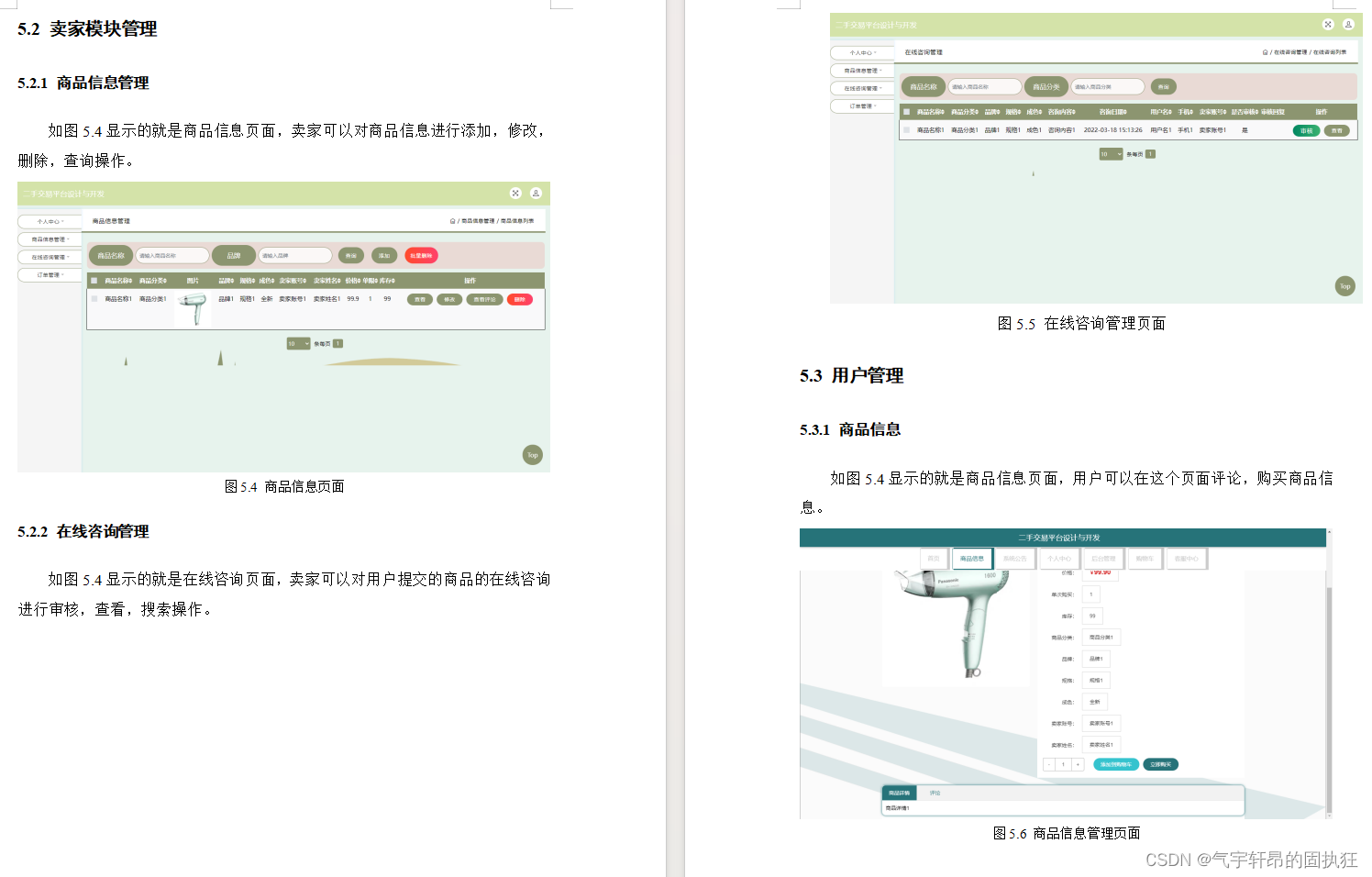Expand 在线咨询管理 menu in figure 5.5 sidebar
1372x877 pixels.
pyautogui.click(x=862, y=88)
